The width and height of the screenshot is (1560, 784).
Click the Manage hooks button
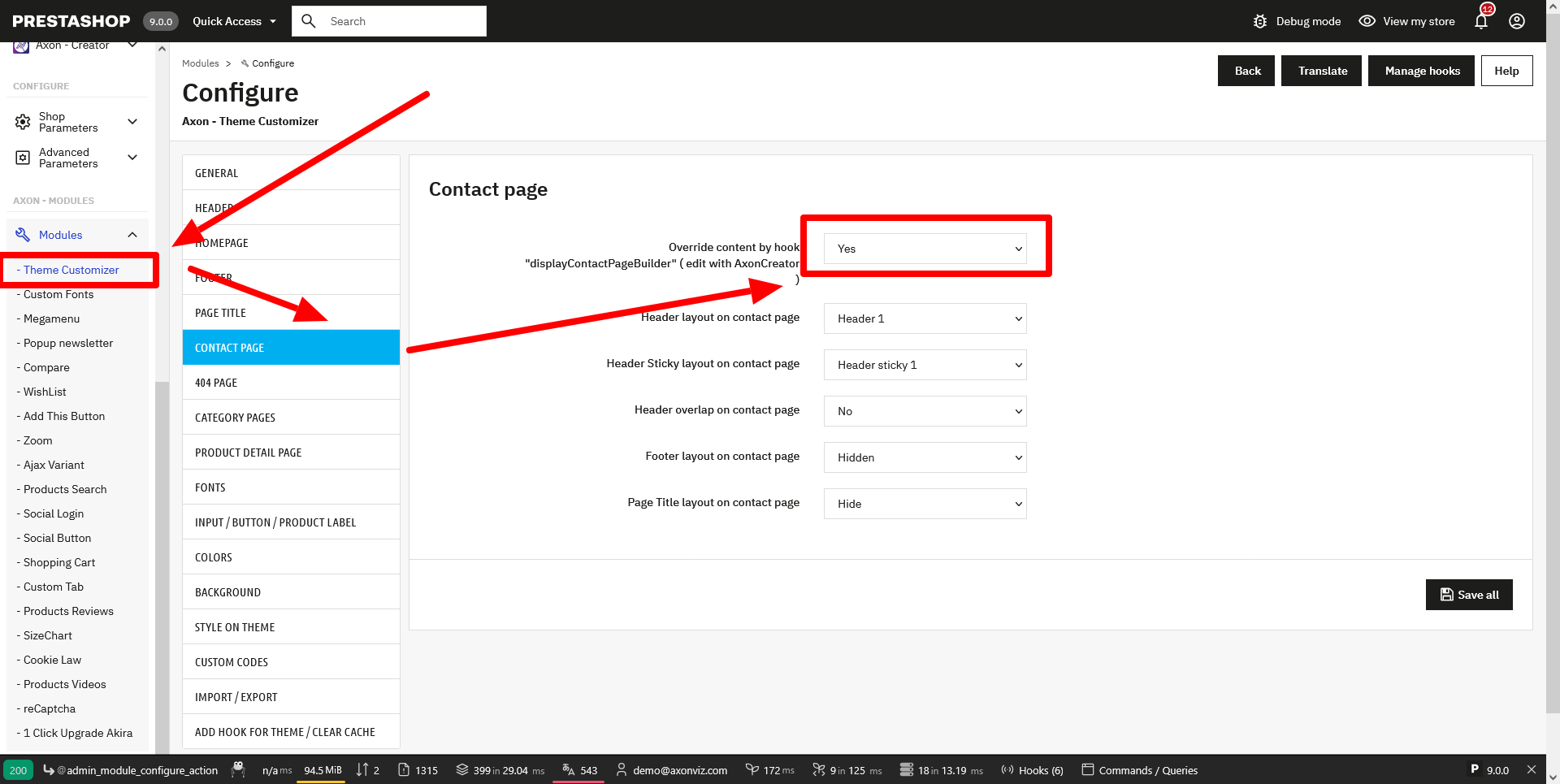(x=1421, y=71)
